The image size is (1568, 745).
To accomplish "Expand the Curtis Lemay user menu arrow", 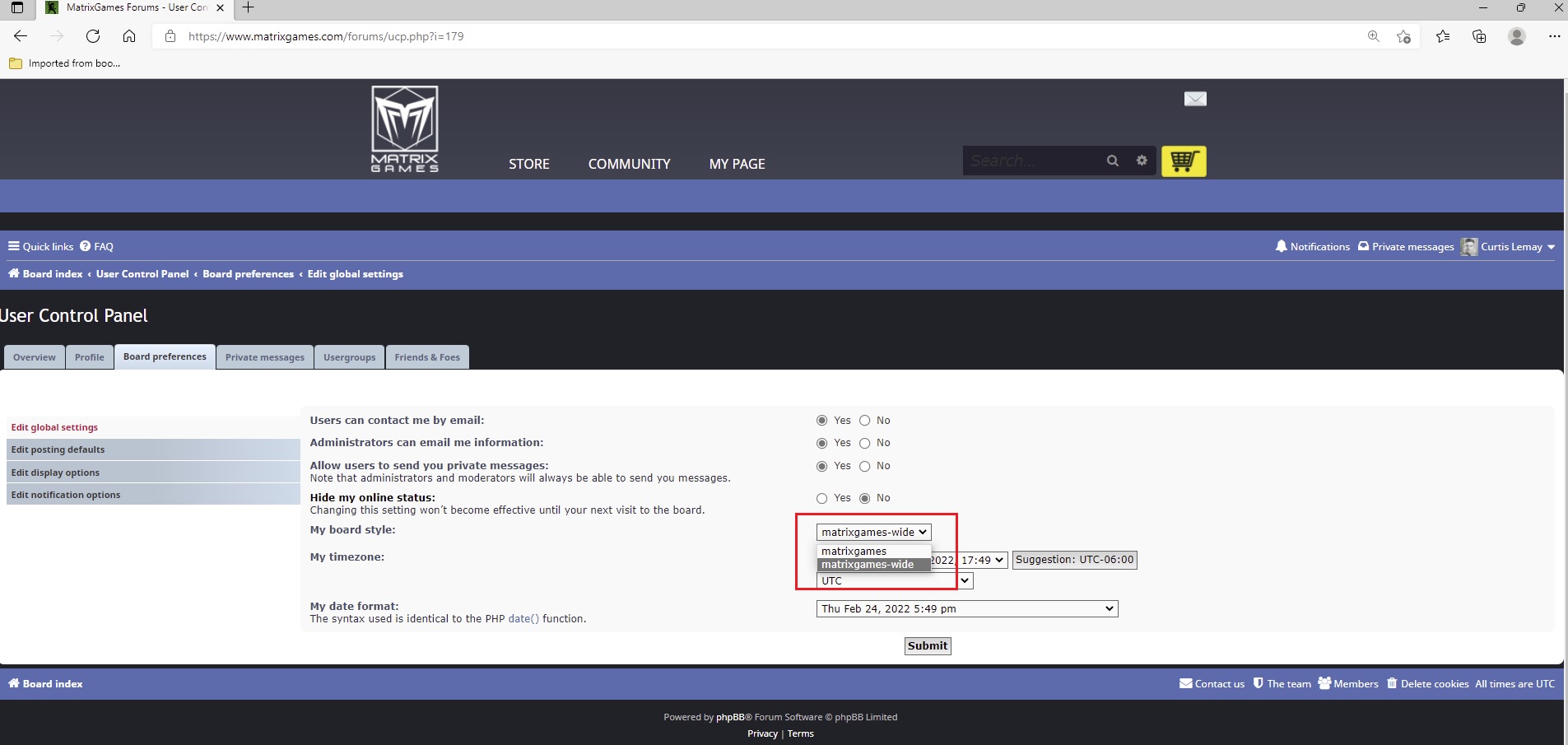I will pos(1551,247).
